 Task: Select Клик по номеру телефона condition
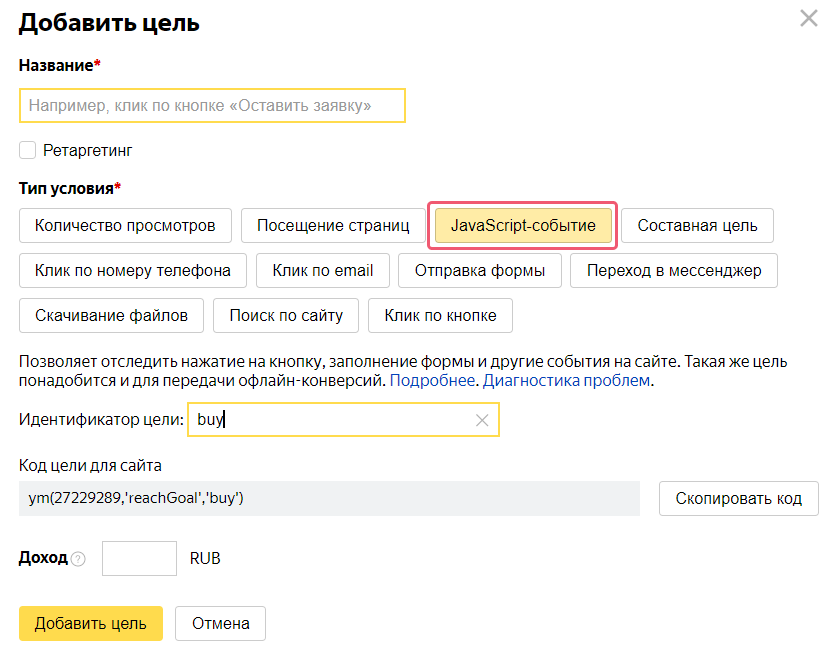click(132, 270)
